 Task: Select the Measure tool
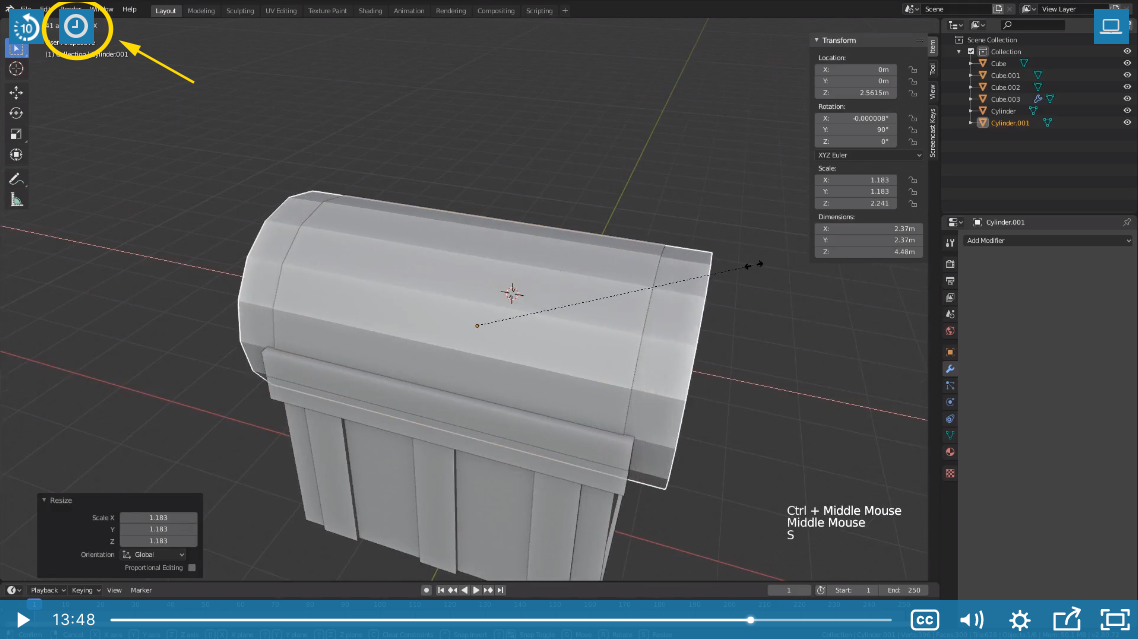pos(16,200)
